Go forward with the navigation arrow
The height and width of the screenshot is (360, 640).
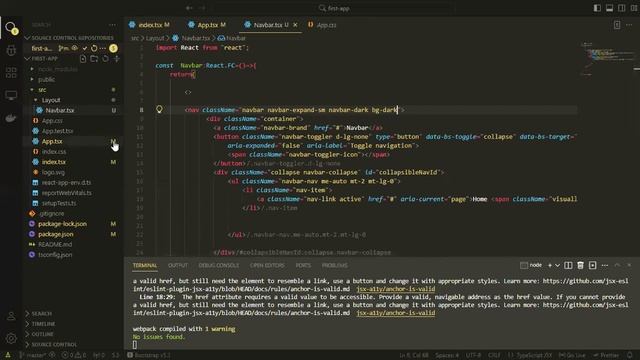202,8
